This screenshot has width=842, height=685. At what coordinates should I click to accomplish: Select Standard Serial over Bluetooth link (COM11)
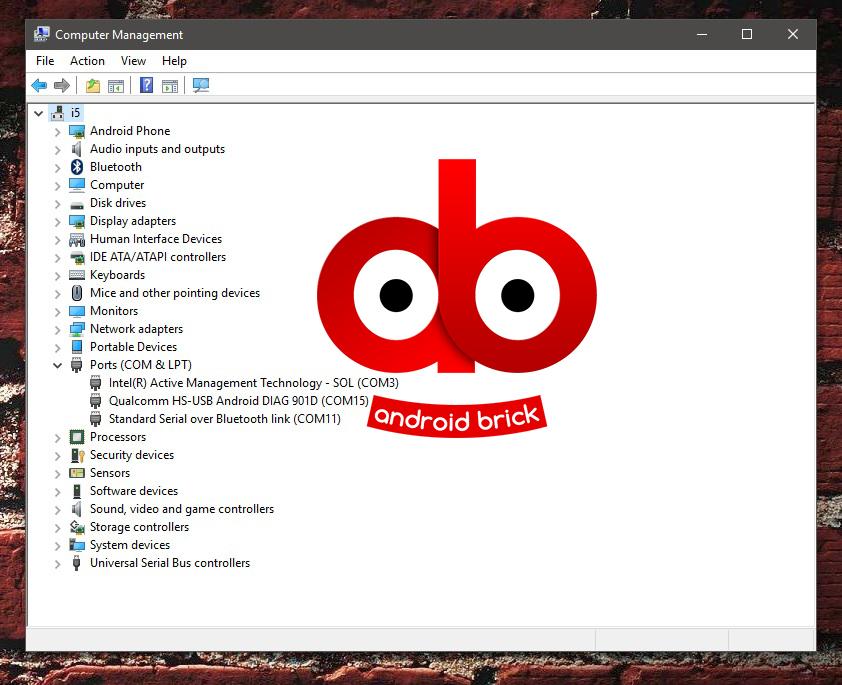pyautogui.click(x=224, y=419)
